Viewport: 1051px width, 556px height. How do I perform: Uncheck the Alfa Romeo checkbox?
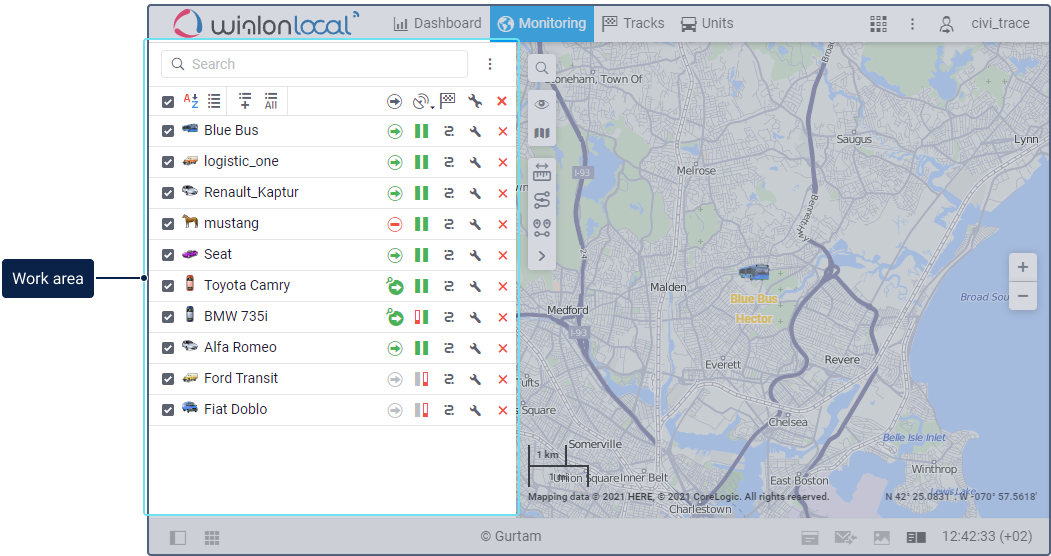pyautogui.click(x=168, y=348)
